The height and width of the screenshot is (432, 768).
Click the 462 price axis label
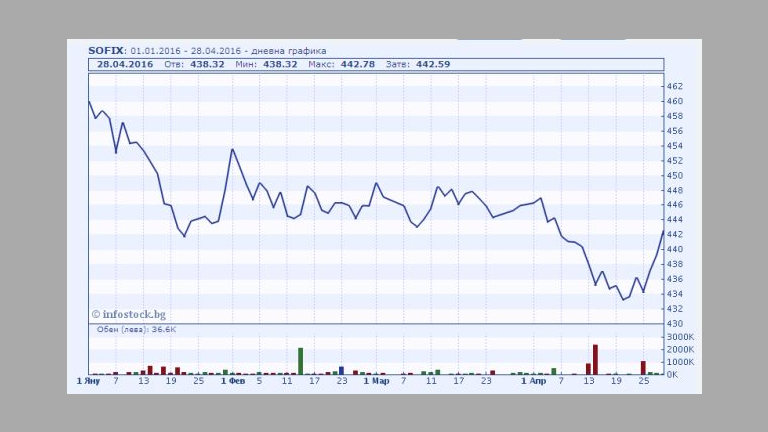coord(674,86)
